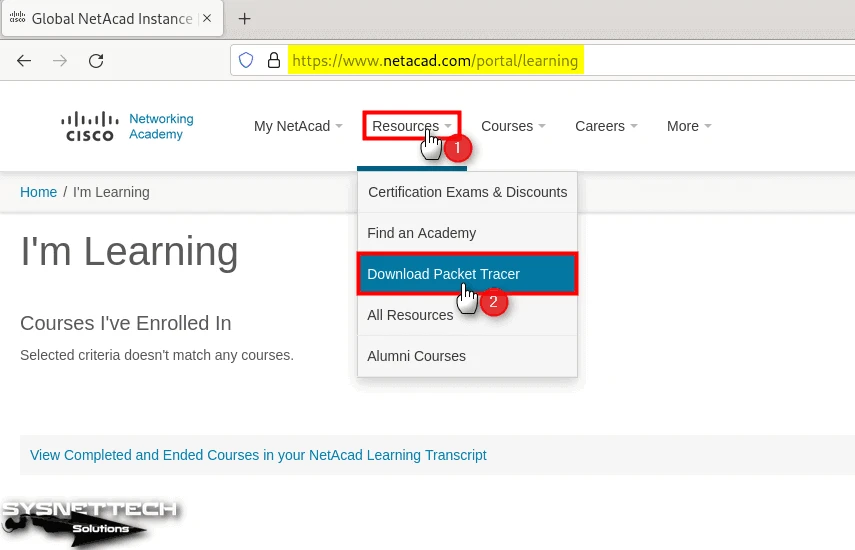Open the Resources dropdown menu
The image size is (855, 550).
pyautogui.click(x=410, y=126)
